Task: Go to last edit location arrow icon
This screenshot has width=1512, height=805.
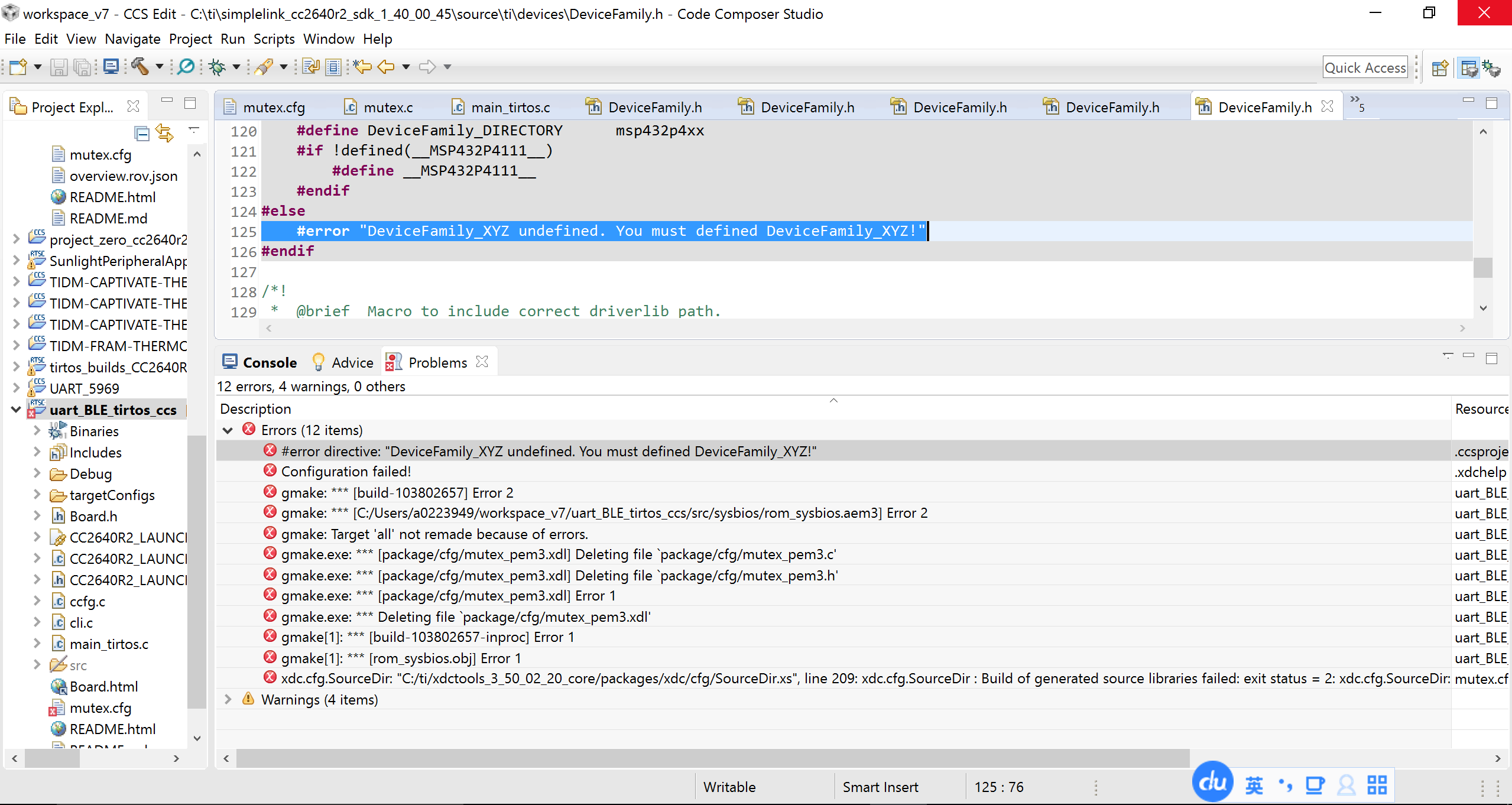Action: [362, 66]
